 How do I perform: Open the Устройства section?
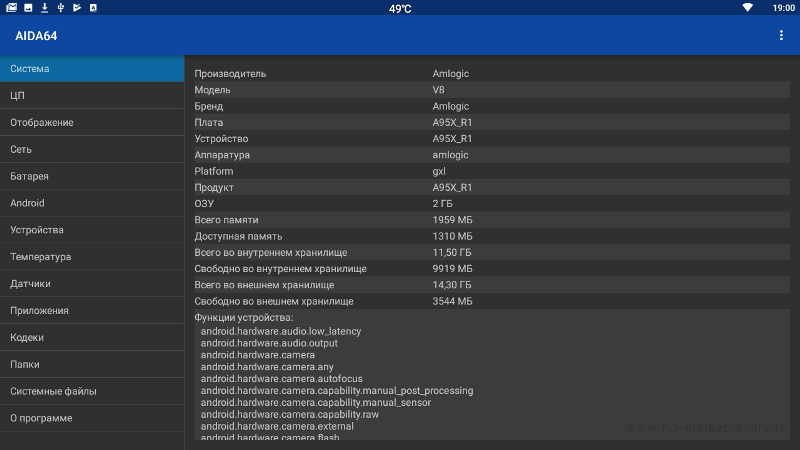coord(92,230)
